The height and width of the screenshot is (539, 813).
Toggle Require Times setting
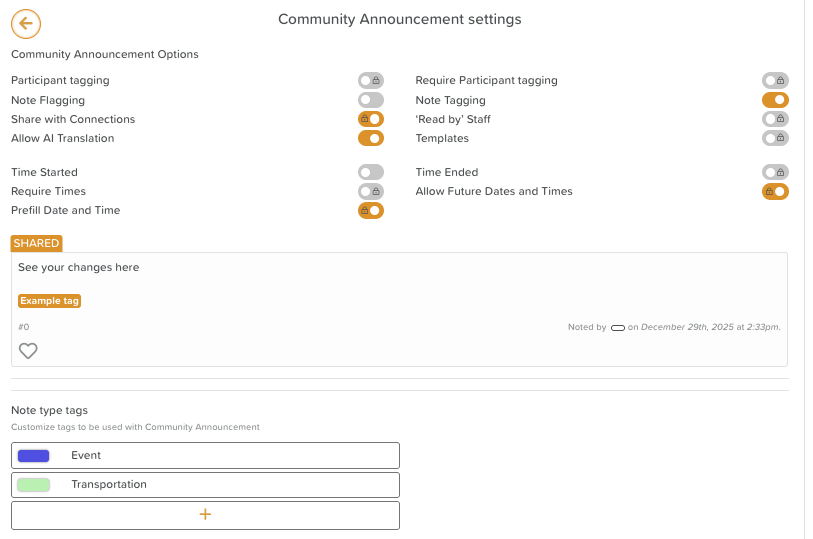[x=371, y=191]
